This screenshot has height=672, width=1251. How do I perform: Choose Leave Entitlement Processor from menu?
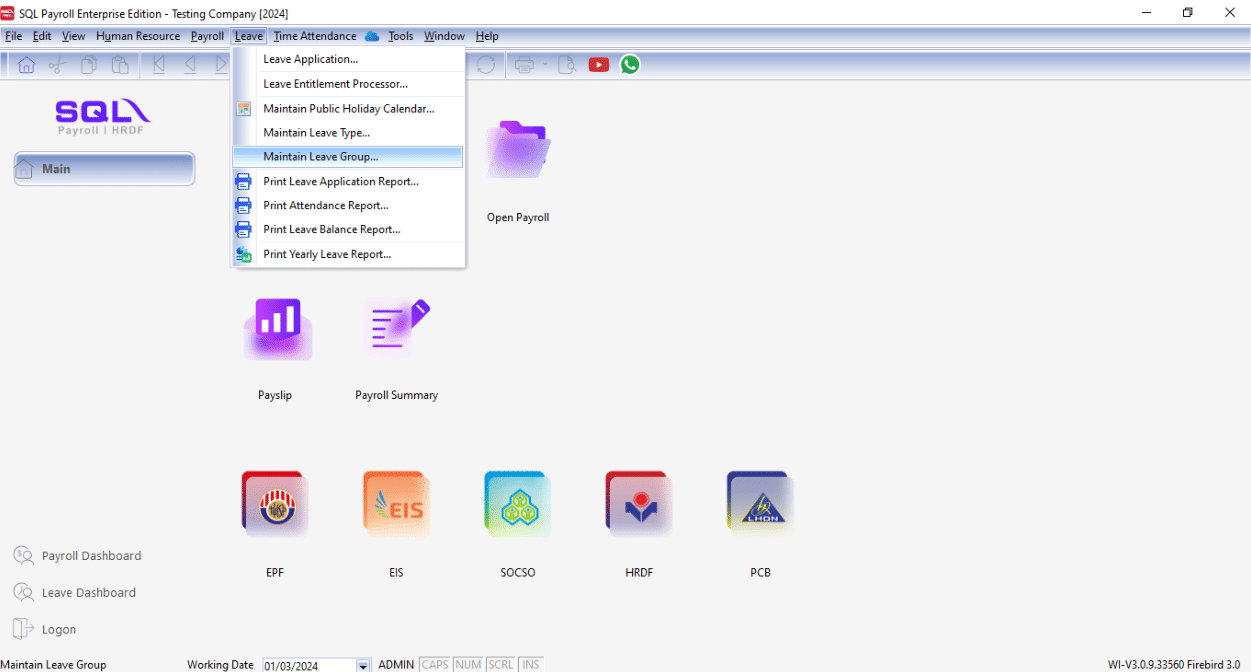click(x=335, y=84)
